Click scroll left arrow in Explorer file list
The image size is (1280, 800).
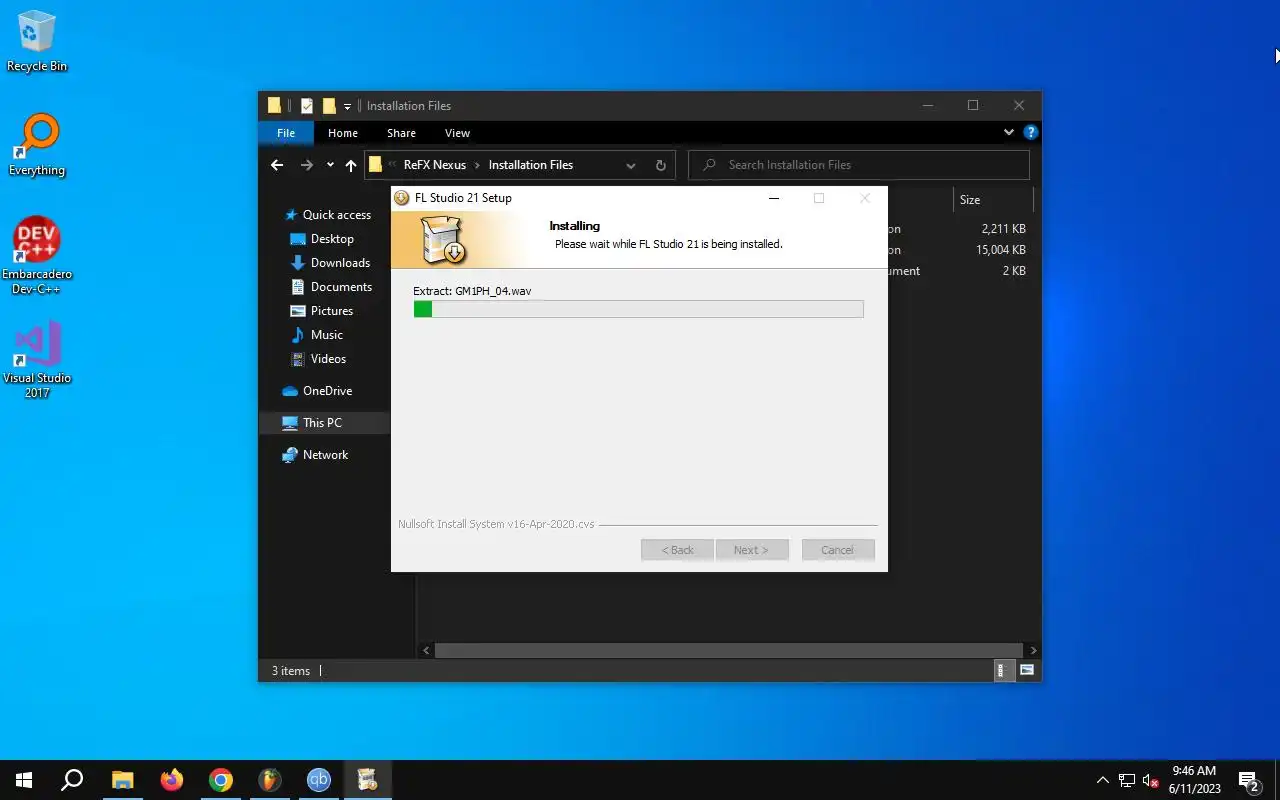(x=427, y=650)
